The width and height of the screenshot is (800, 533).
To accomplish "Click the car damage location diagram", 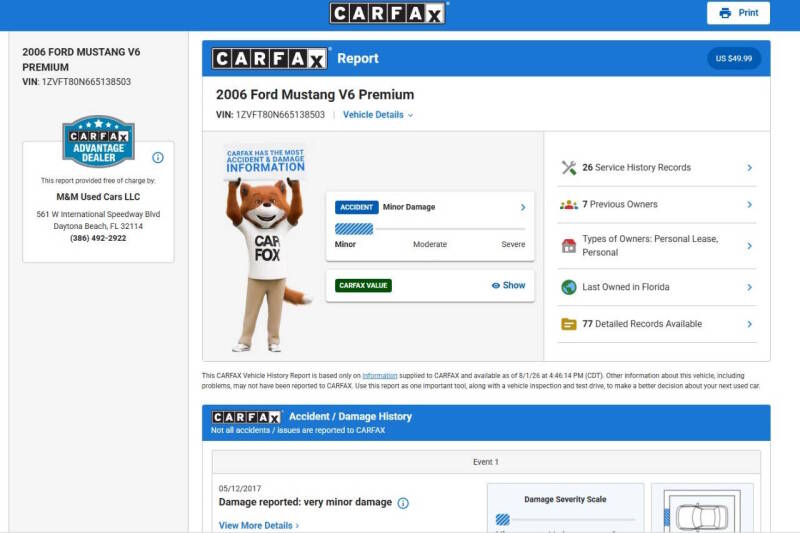I will (703, 512).
